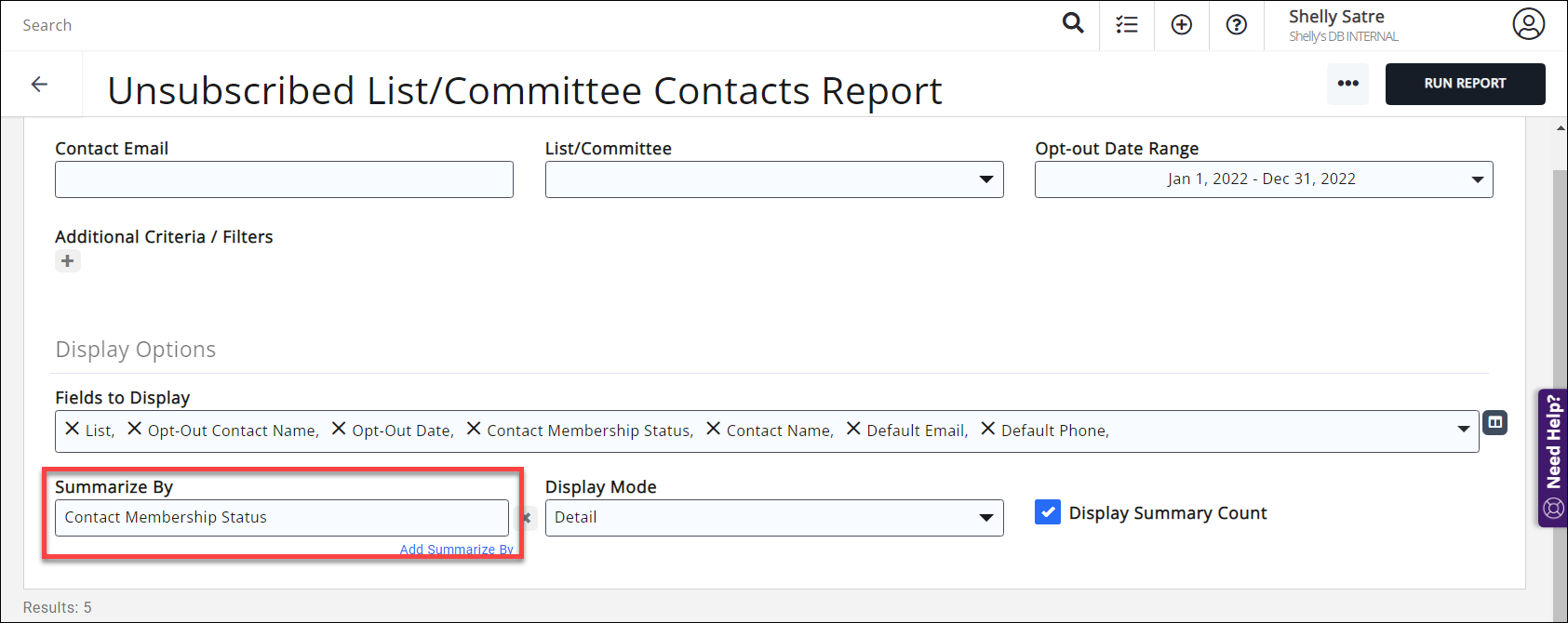Uncheck Display Summary Count checkbox
Image resolution: width=1568 pixels, height=623 pixels.
coord(1048,512)
